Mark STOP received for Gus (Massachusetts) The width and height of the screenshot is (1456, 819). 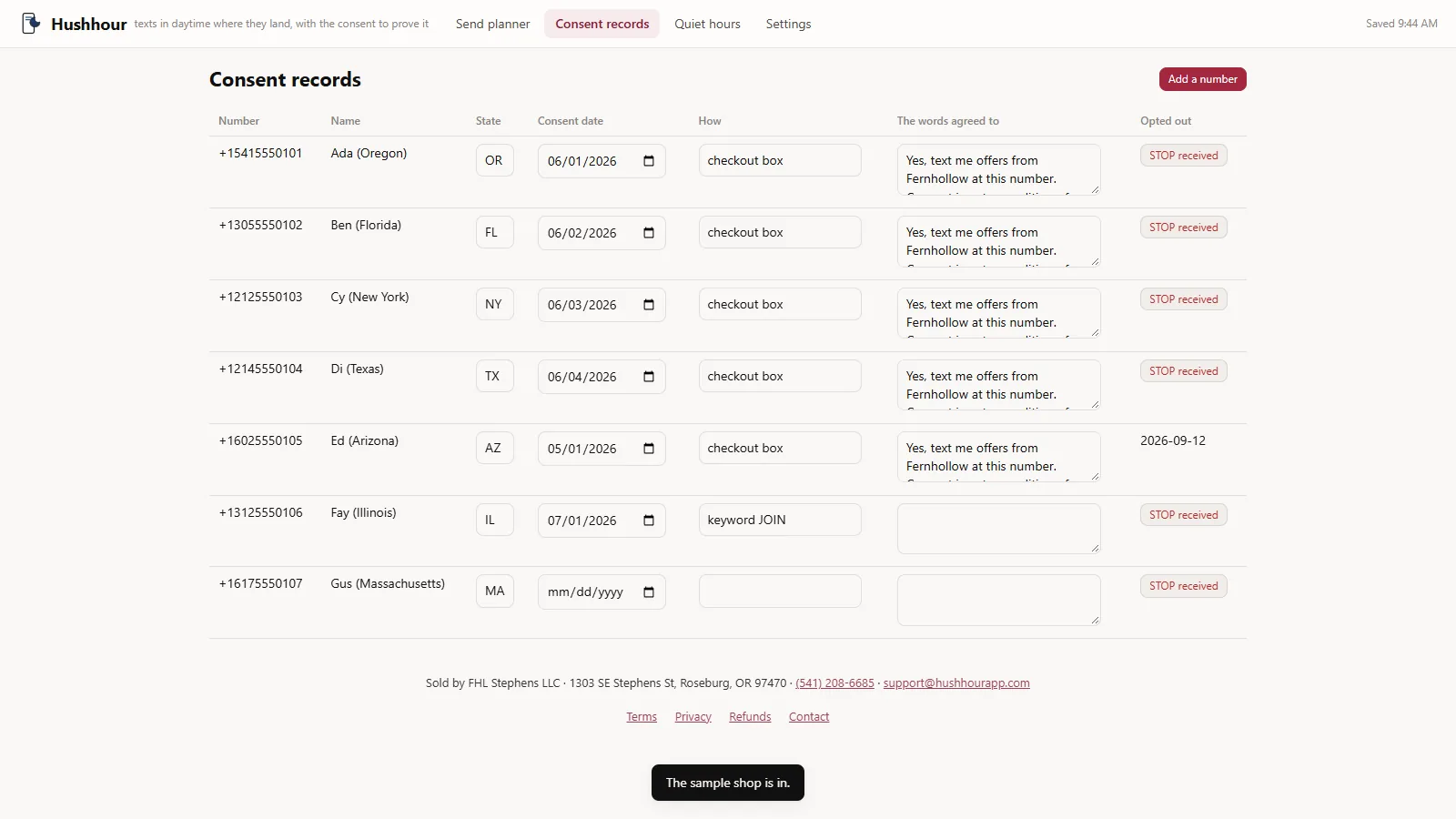coord(1183,586)
